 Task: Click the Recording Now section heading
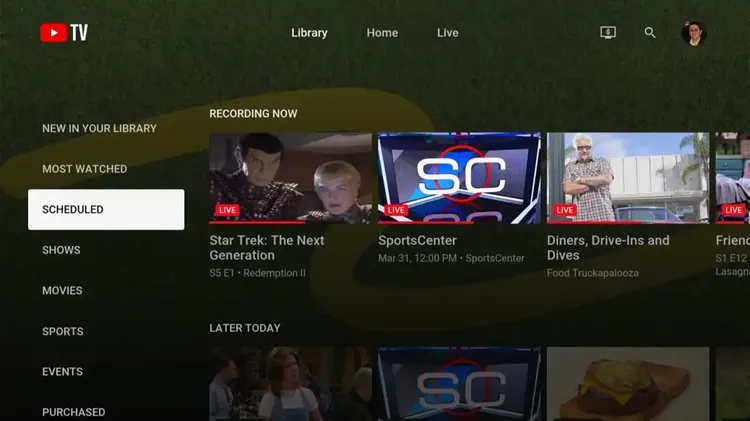[253, 113]
